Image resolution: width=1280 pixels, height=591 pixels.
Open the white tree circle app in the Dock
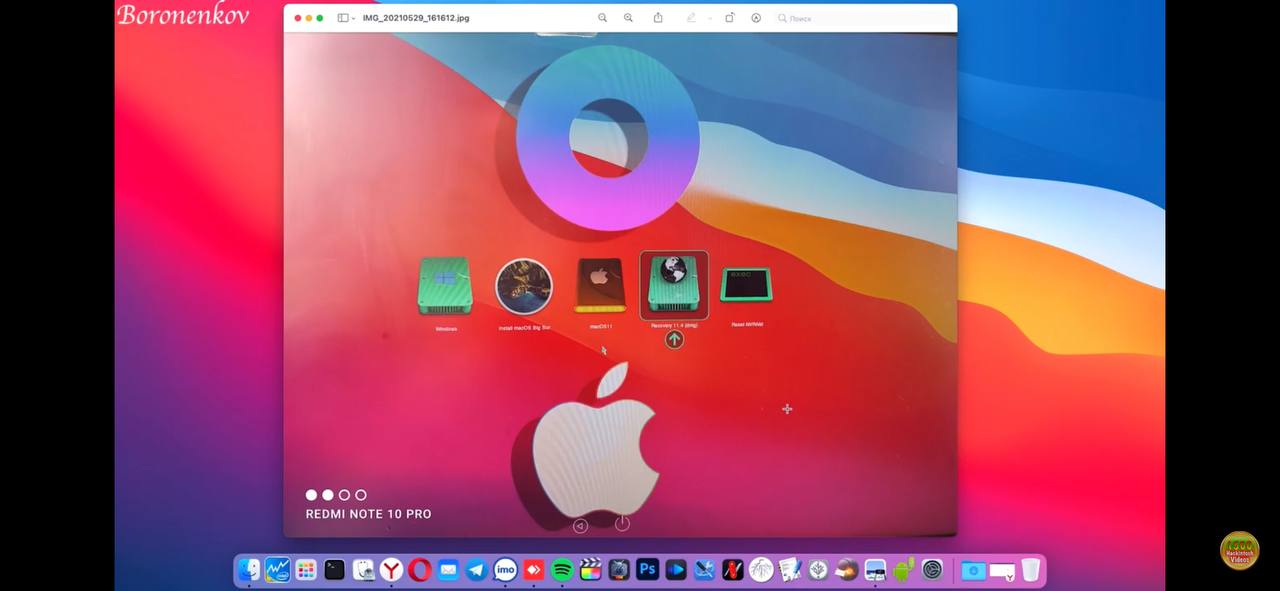[x=761, y=570]
